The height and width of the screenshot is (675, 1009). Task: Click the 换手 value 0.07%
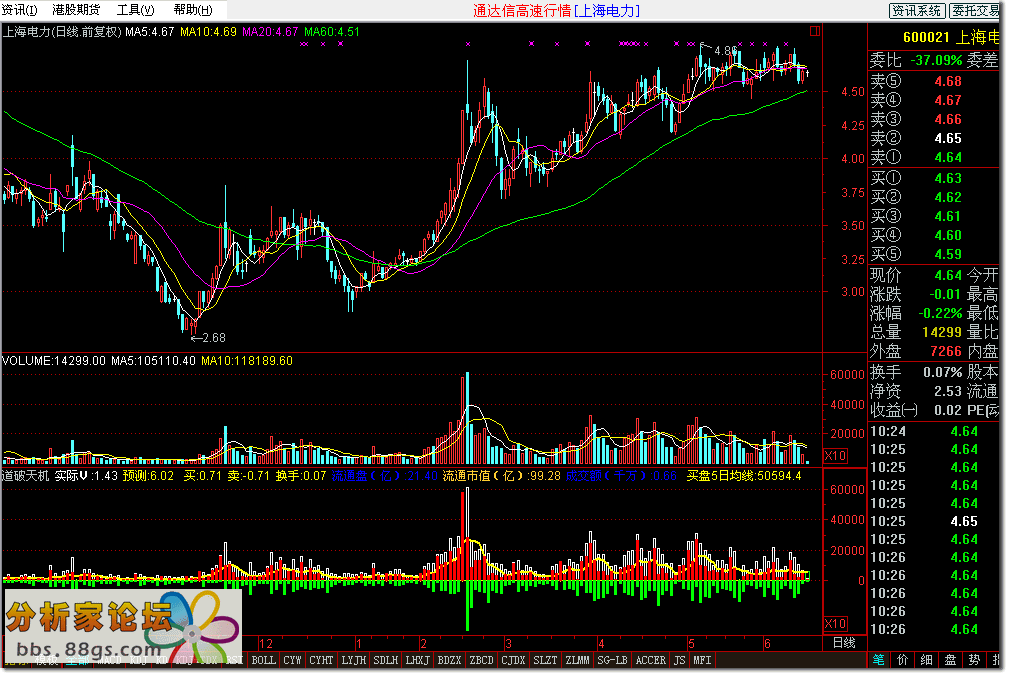943,373
